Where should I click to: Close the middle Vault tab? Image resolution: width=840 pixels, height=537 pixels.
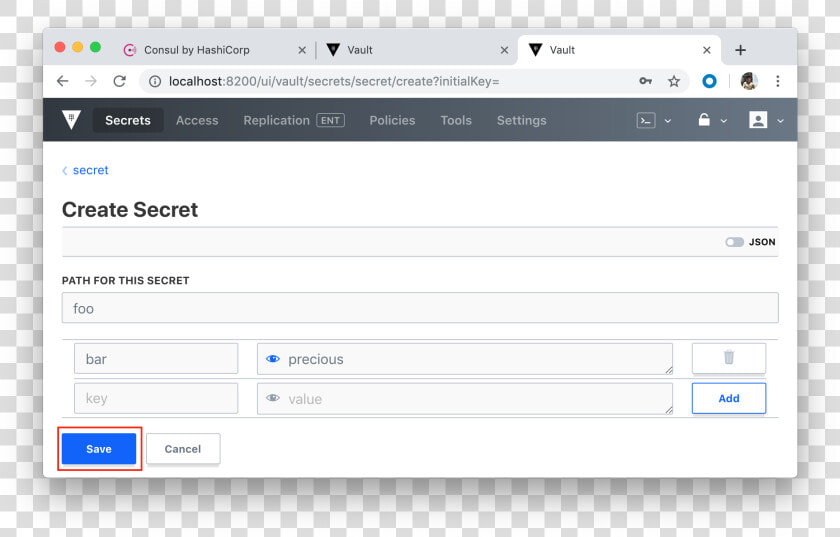[504, 50]
